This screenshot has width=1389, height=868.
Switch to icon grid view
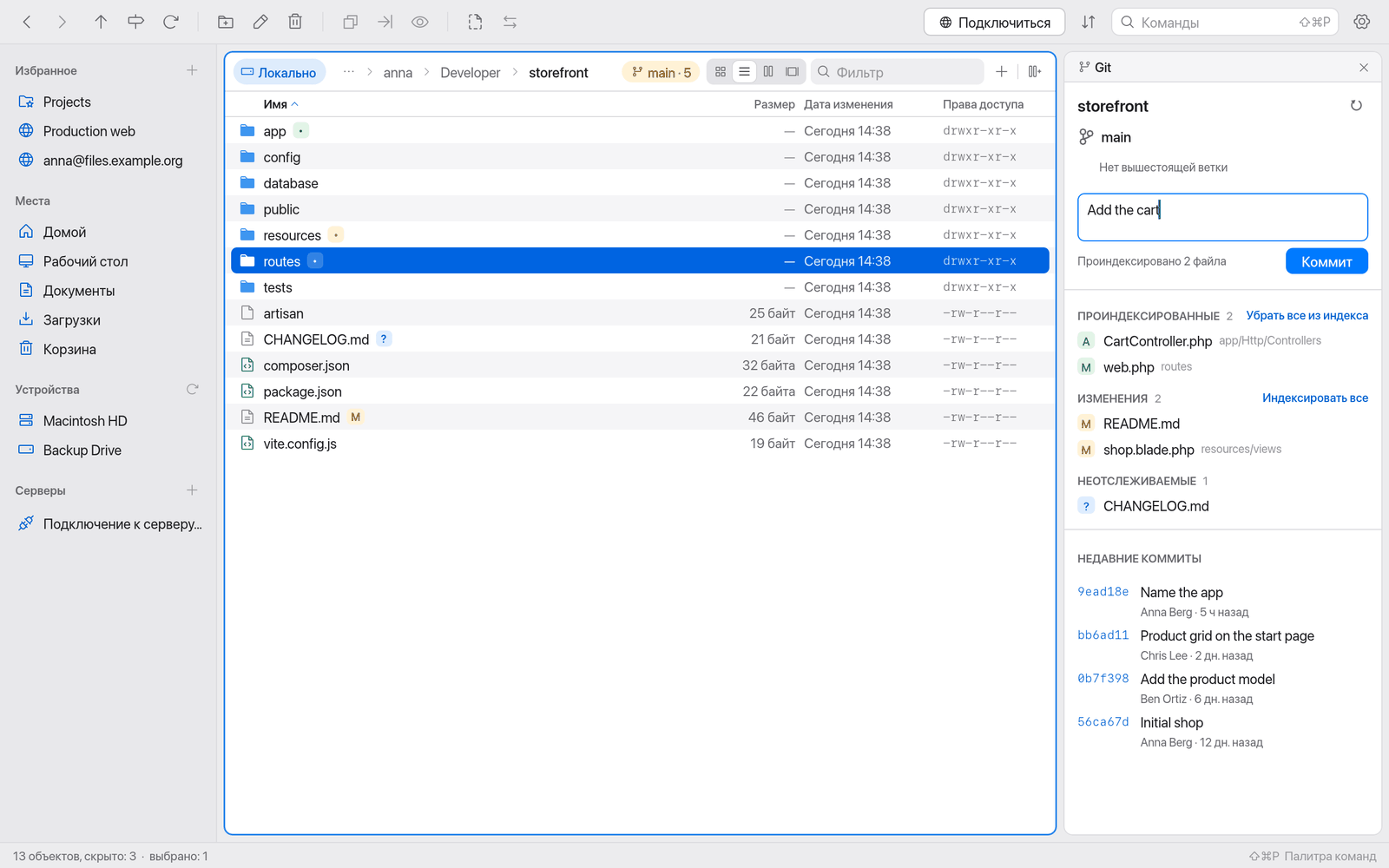721,72
